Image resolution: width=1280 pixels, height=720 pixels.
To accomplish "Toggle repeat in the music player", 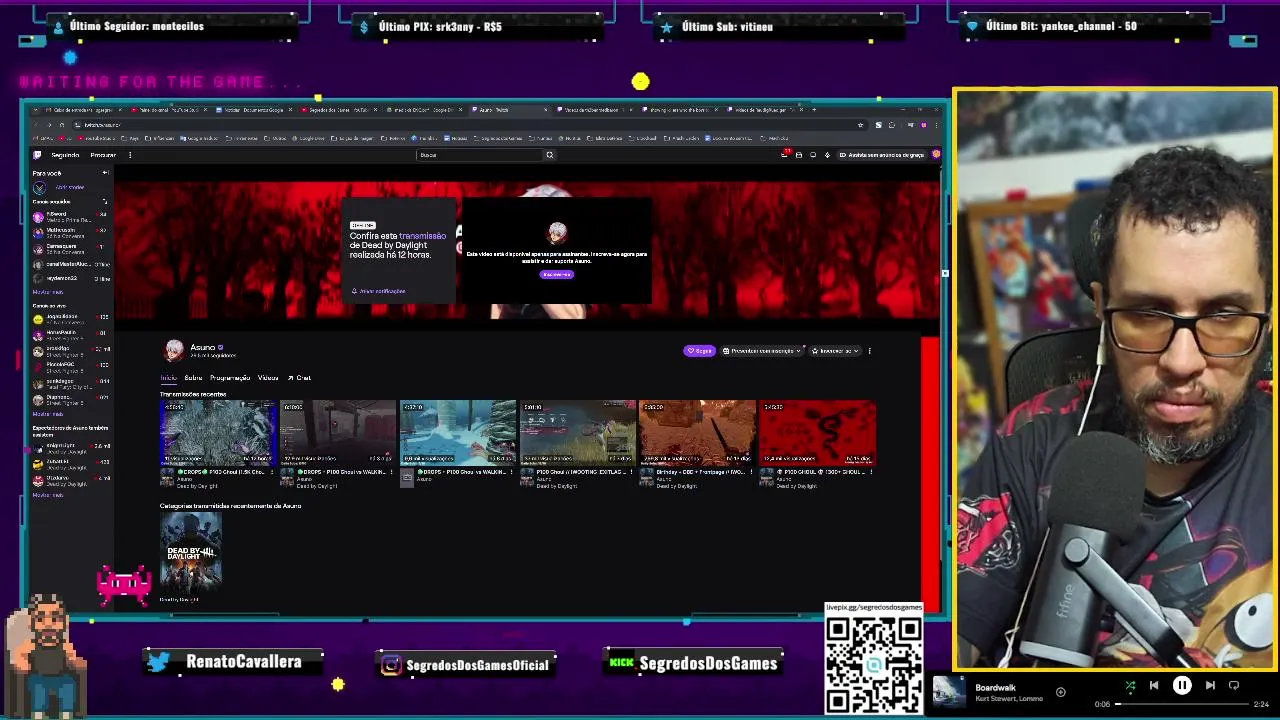I will coord(1234,685).
